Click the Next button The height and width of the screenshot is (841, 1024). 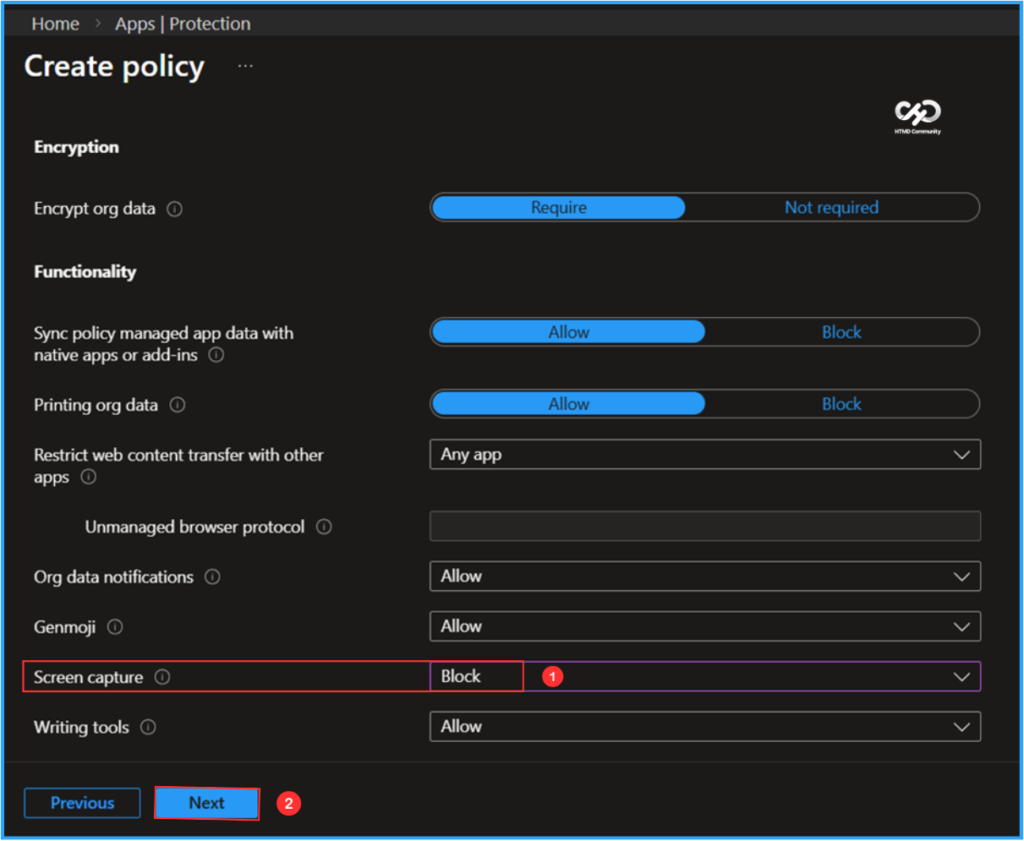206,802
